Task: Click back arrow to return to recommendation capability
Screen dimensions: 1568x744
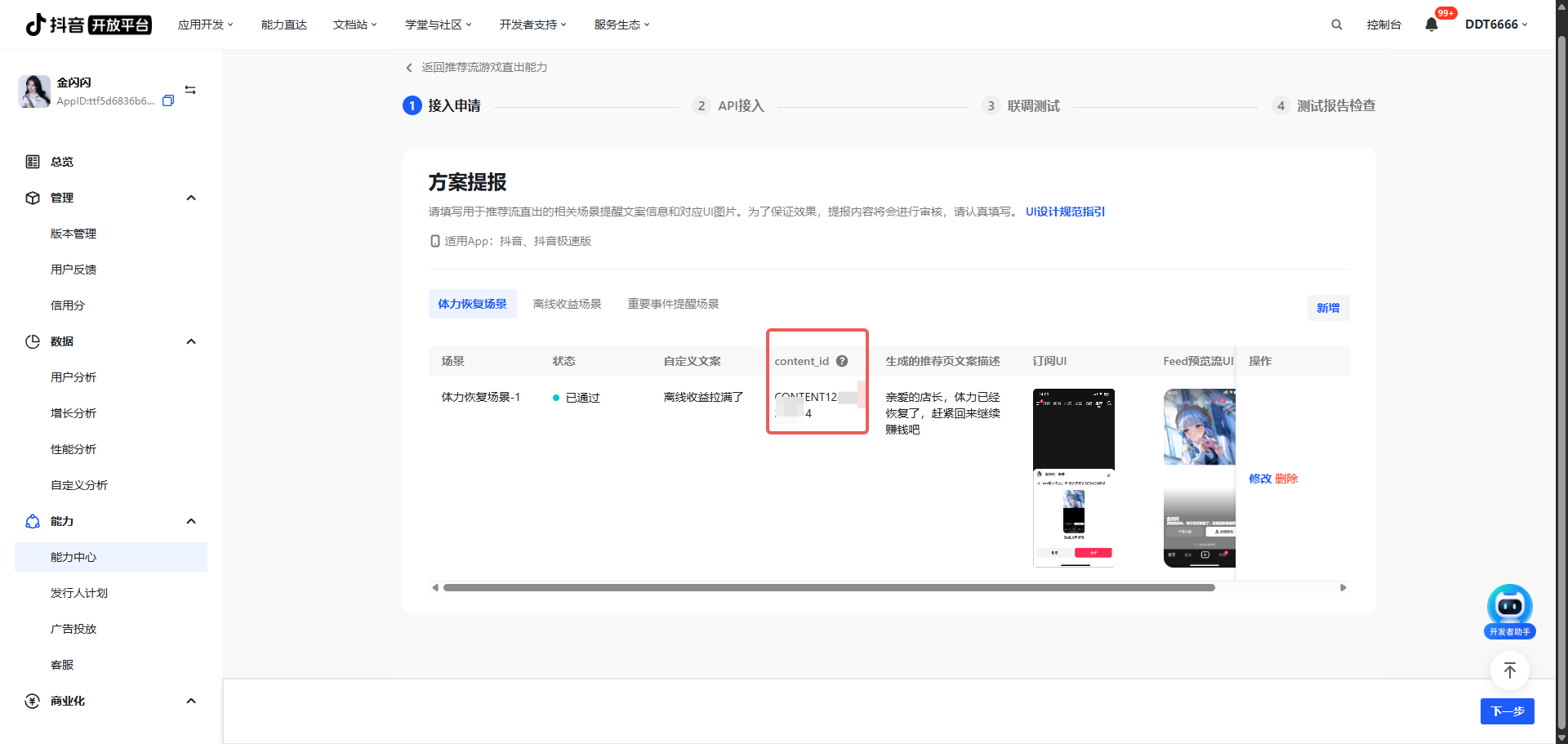Action: click(x=409, y=68)
